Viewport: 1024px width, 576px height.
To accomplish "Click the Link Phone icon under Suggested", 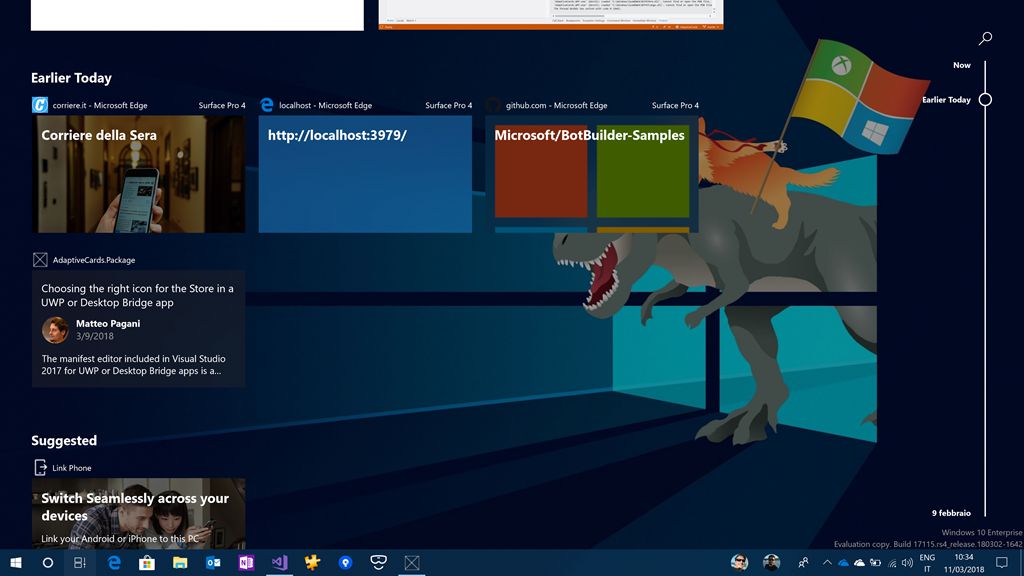I will (40, 468).
